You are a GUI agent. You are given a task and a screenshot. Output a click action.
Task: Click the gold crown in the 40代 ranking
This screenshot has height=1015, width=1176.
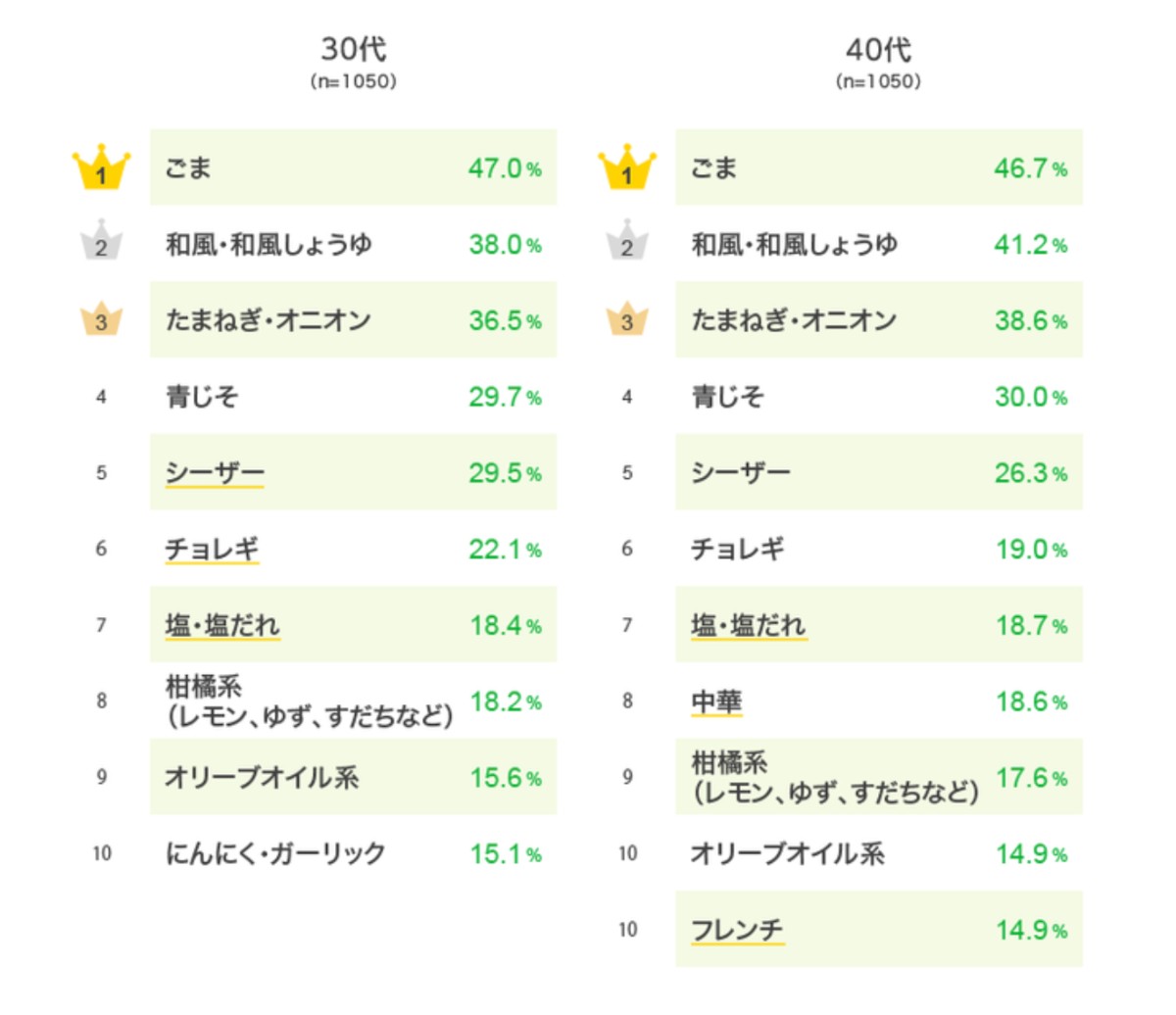[x=627, y=169]
